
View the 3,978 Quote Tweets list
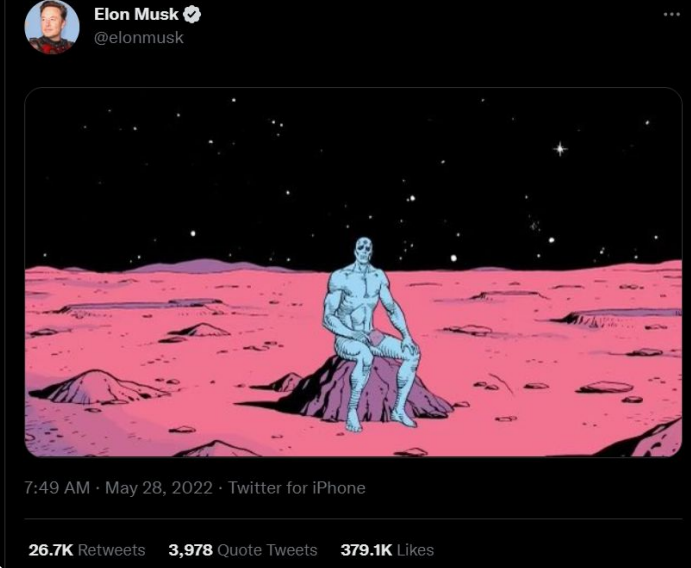(x=243, y=550)
